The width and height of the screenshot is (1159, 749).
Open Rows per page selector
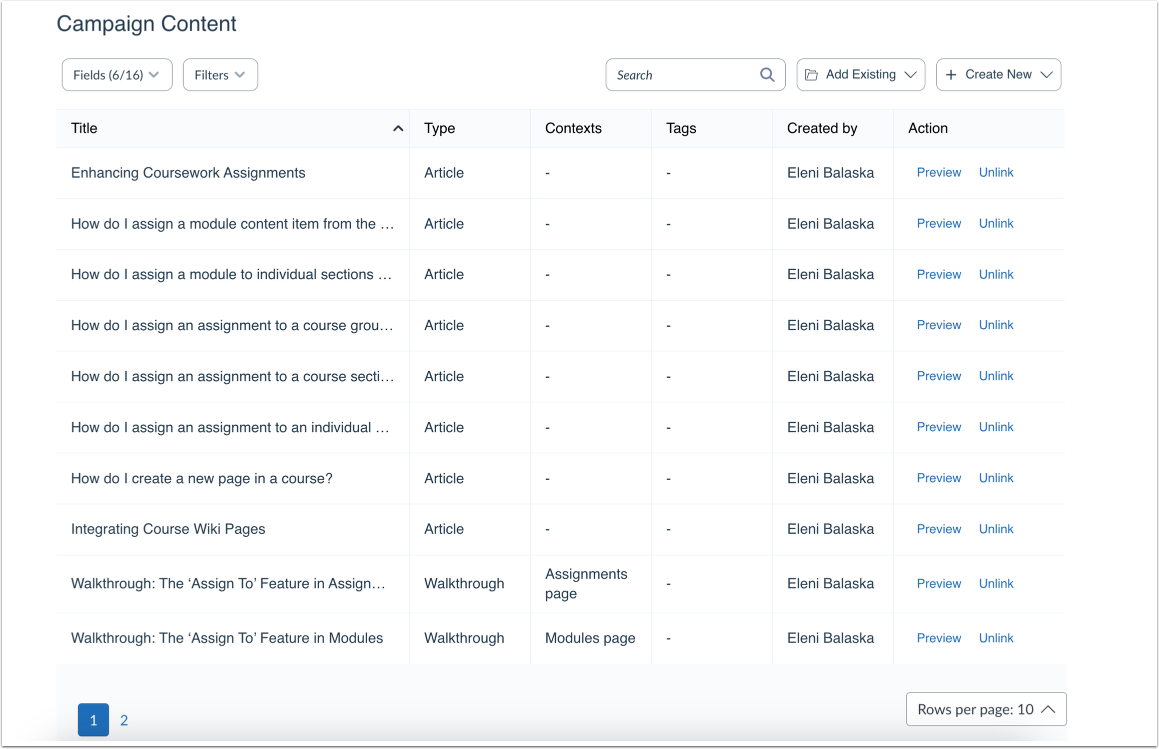(x=986, y=709)
